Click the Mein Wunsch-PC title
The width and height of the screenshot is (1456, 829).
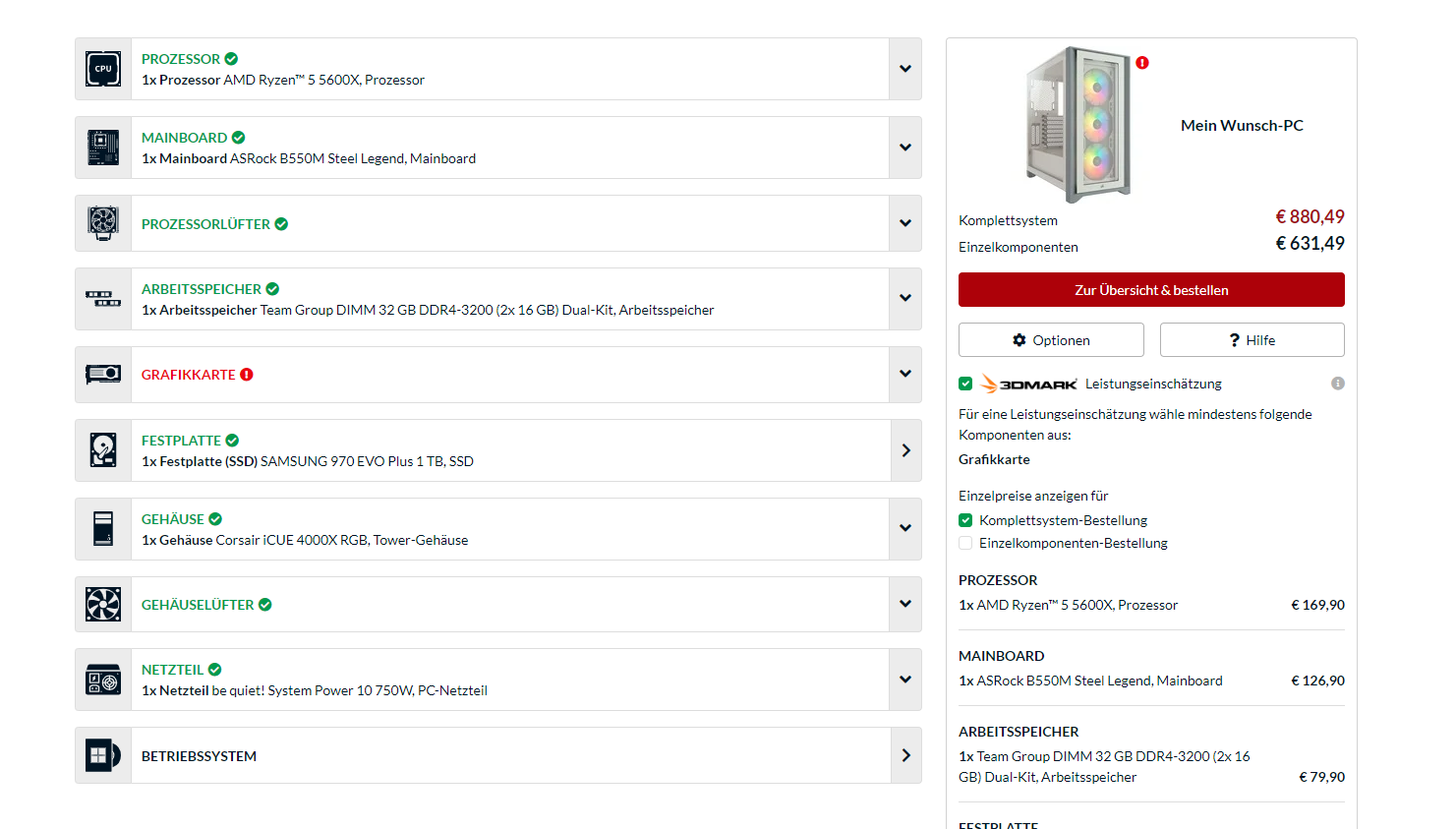(x=1242, y=125)
